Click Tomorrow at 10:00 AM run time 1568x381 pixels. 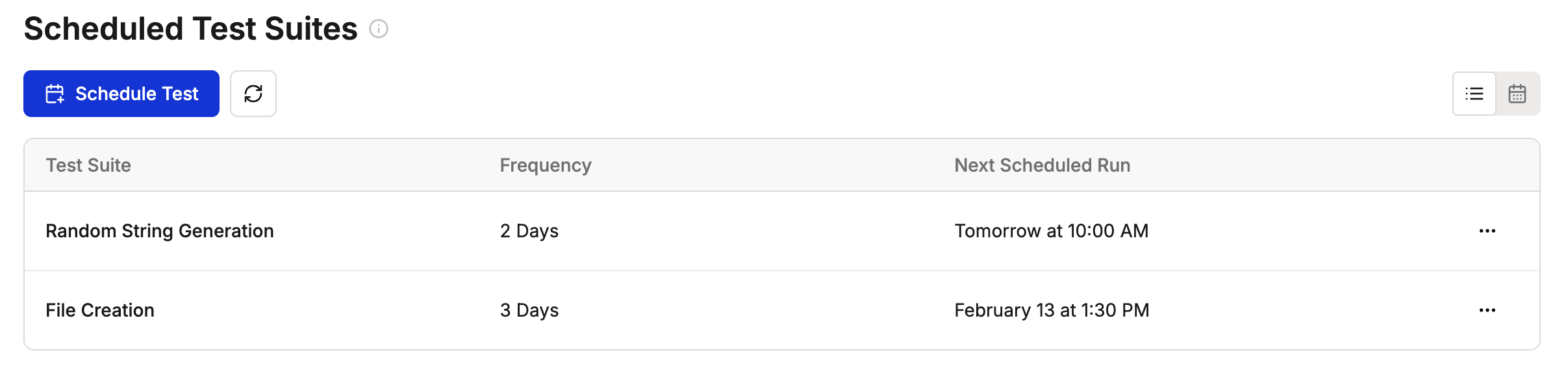1052,231
